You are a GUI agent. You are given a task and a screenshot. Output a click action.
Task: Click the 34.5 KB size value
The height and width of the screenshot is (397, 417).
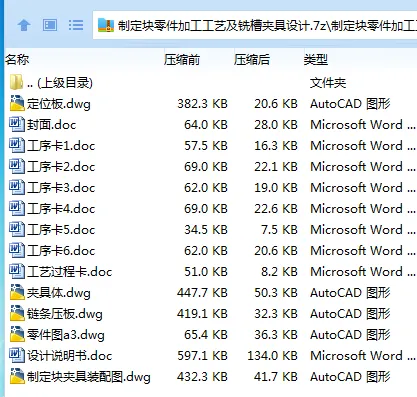coord(206,230)
